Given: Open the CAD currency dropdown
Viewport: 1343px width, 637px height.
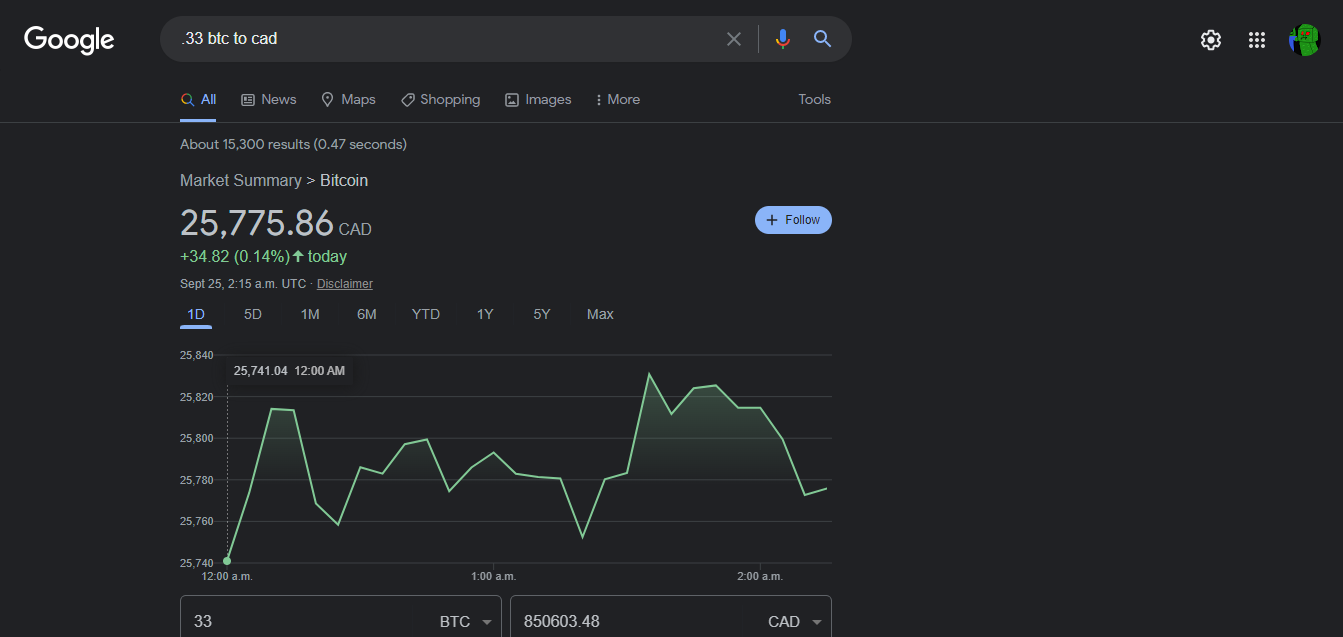Looking at the screenshot, I should pyautogui.click(x=796, y=621).
